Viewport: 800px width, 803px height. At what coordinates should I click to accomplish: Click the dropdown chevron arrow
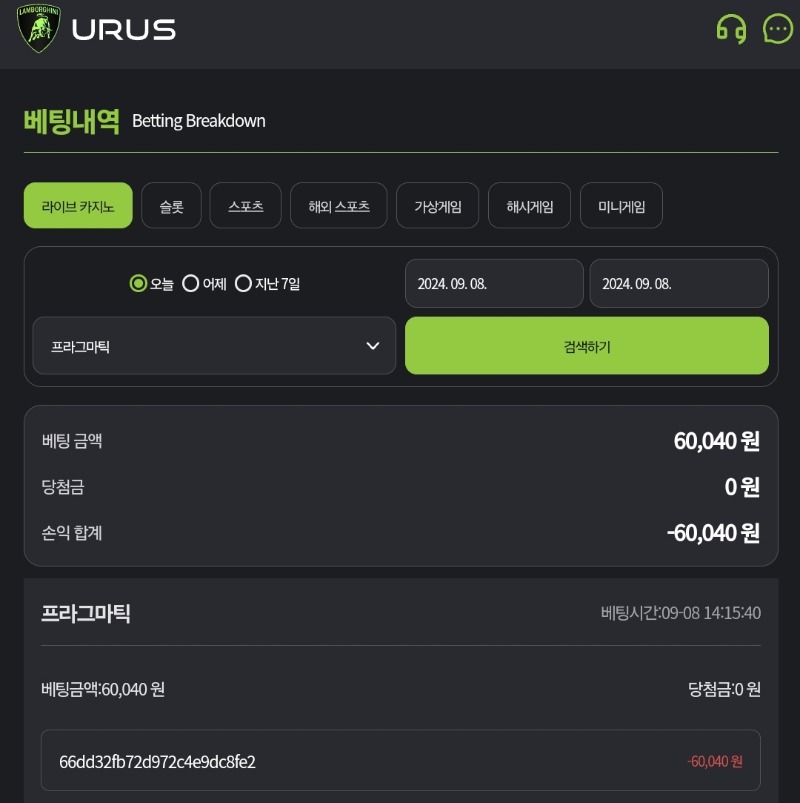[373, 346]
